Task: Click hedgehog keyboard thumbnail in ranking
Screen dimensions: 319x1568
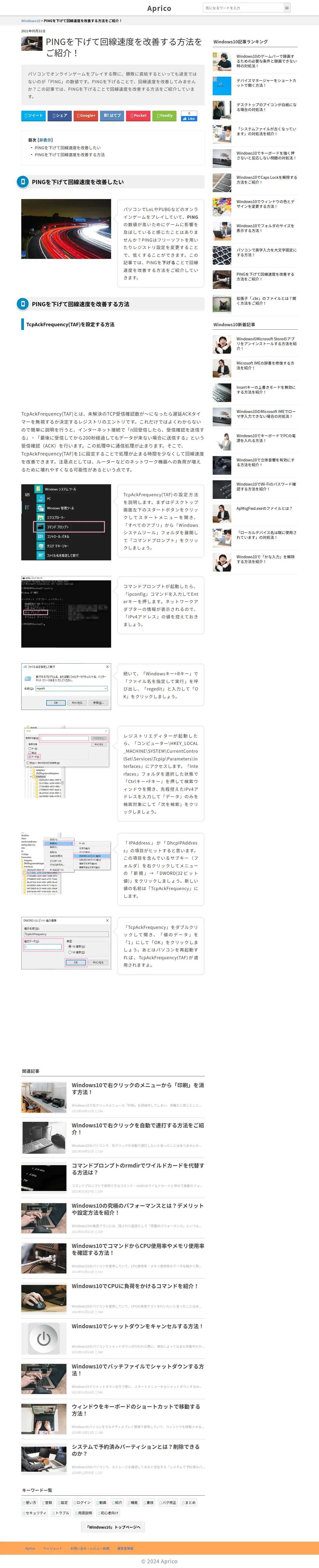Action: pyautogui.click(x=222, y=158)
